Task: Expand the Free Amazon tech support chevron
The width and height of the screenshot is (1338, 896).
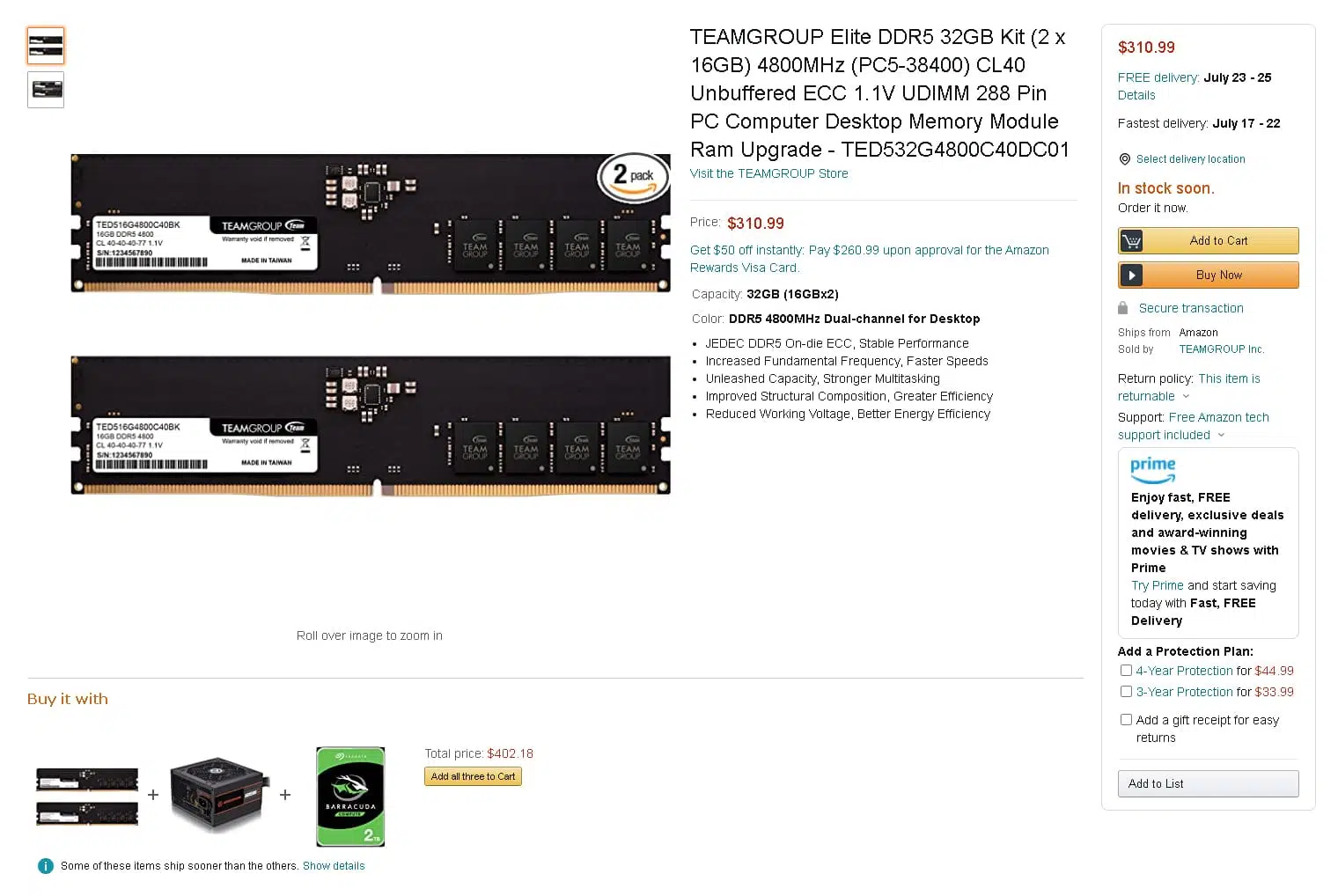Action: click(1221, 436)
